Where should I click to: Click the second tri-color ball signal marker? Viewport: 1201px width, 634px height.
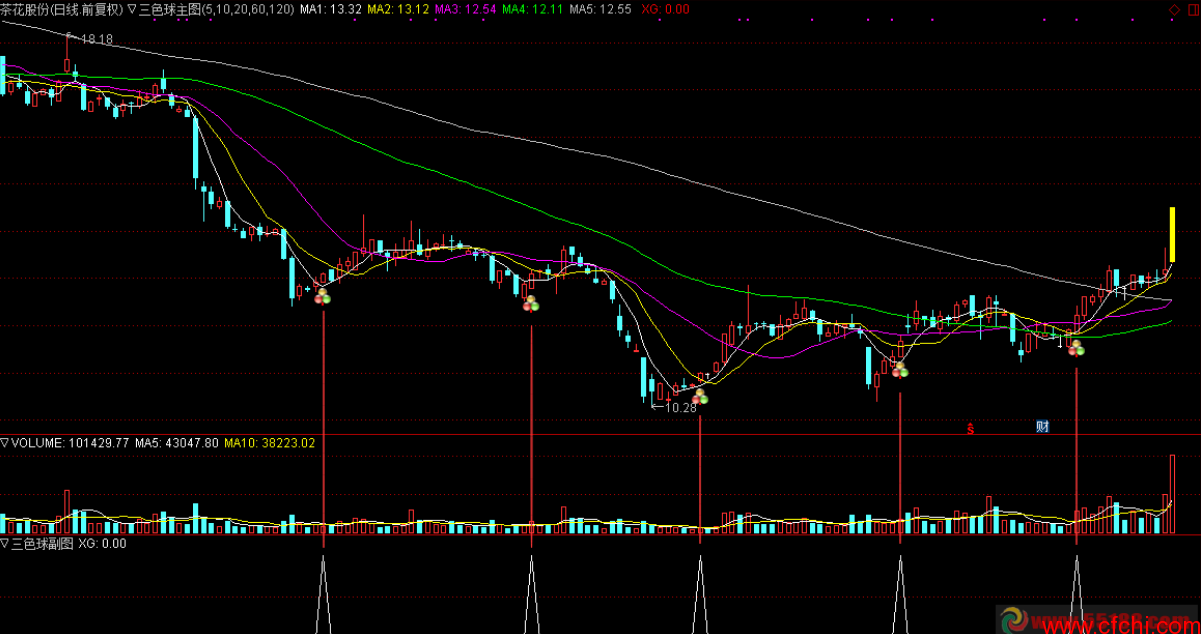(530, 302)
